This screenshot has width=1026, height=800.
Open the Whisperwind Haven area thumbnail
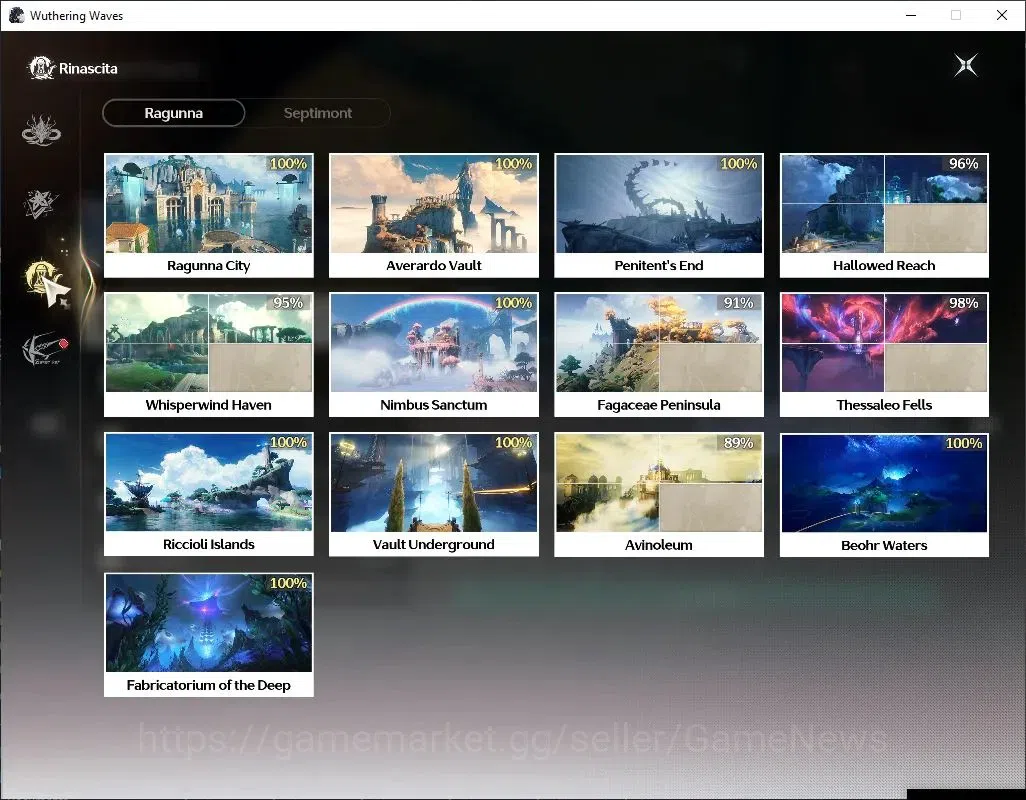pos(209,343)
